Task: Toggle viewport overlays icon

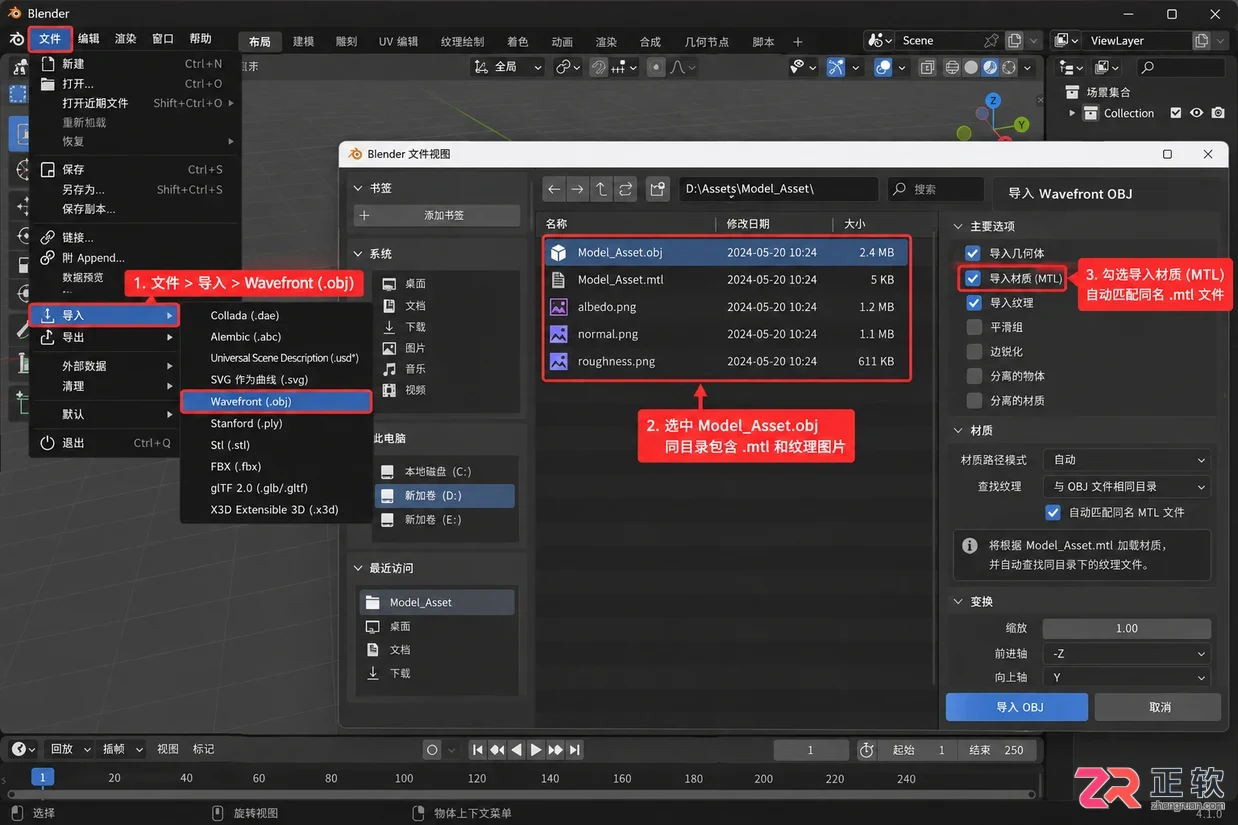Action: coord(883,67)
